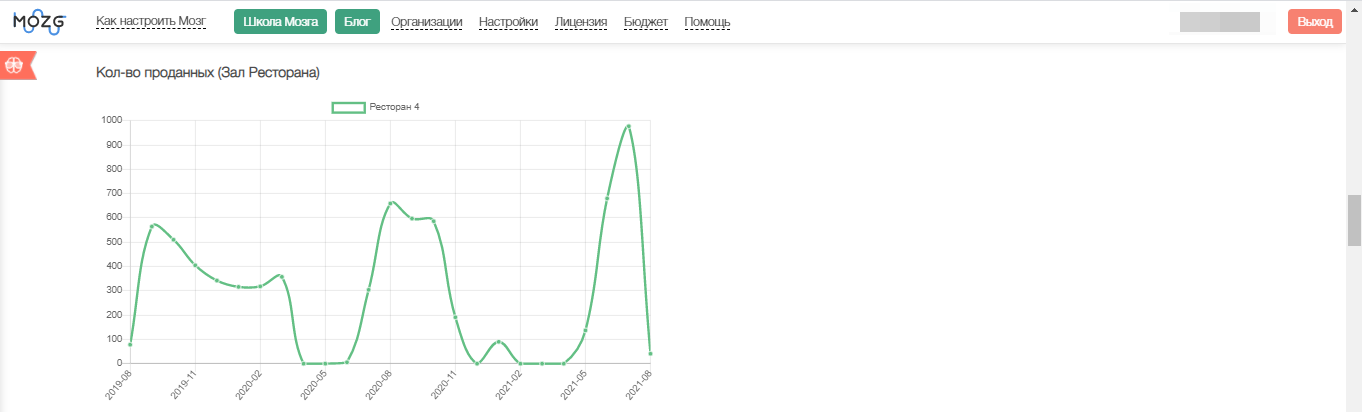Open the "Бюджет" menu item
The width and height of the screenshot is (1362, 412).
pos(645,22)
